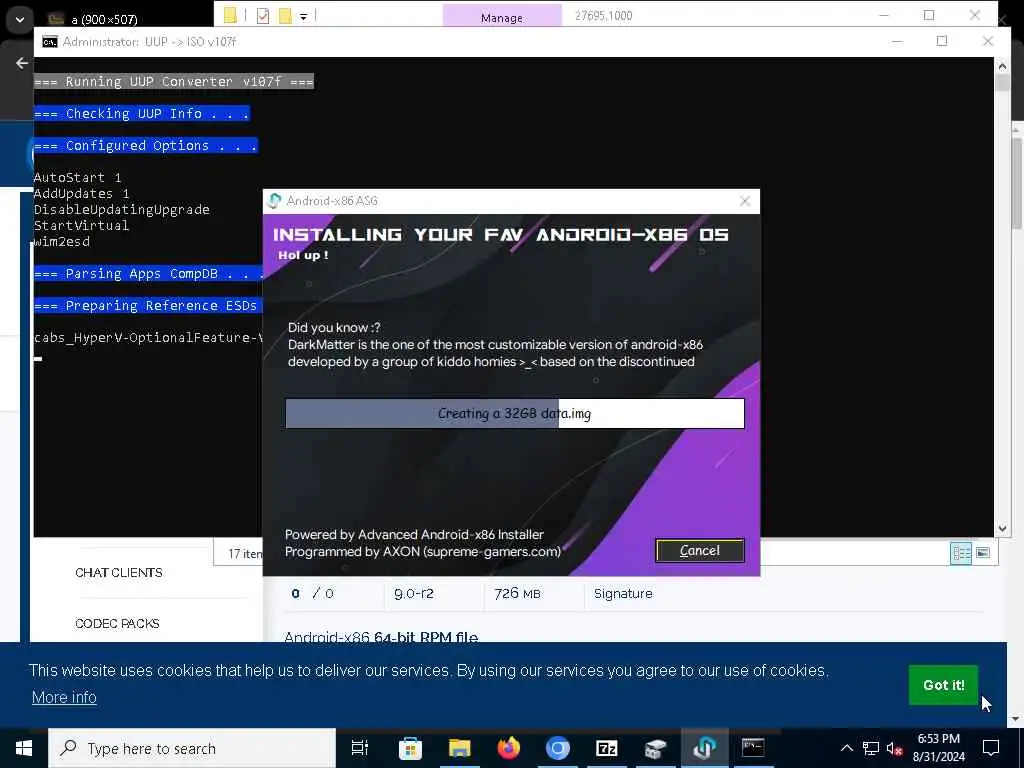Open the Signature link in the download row

(x=622, y=594)
